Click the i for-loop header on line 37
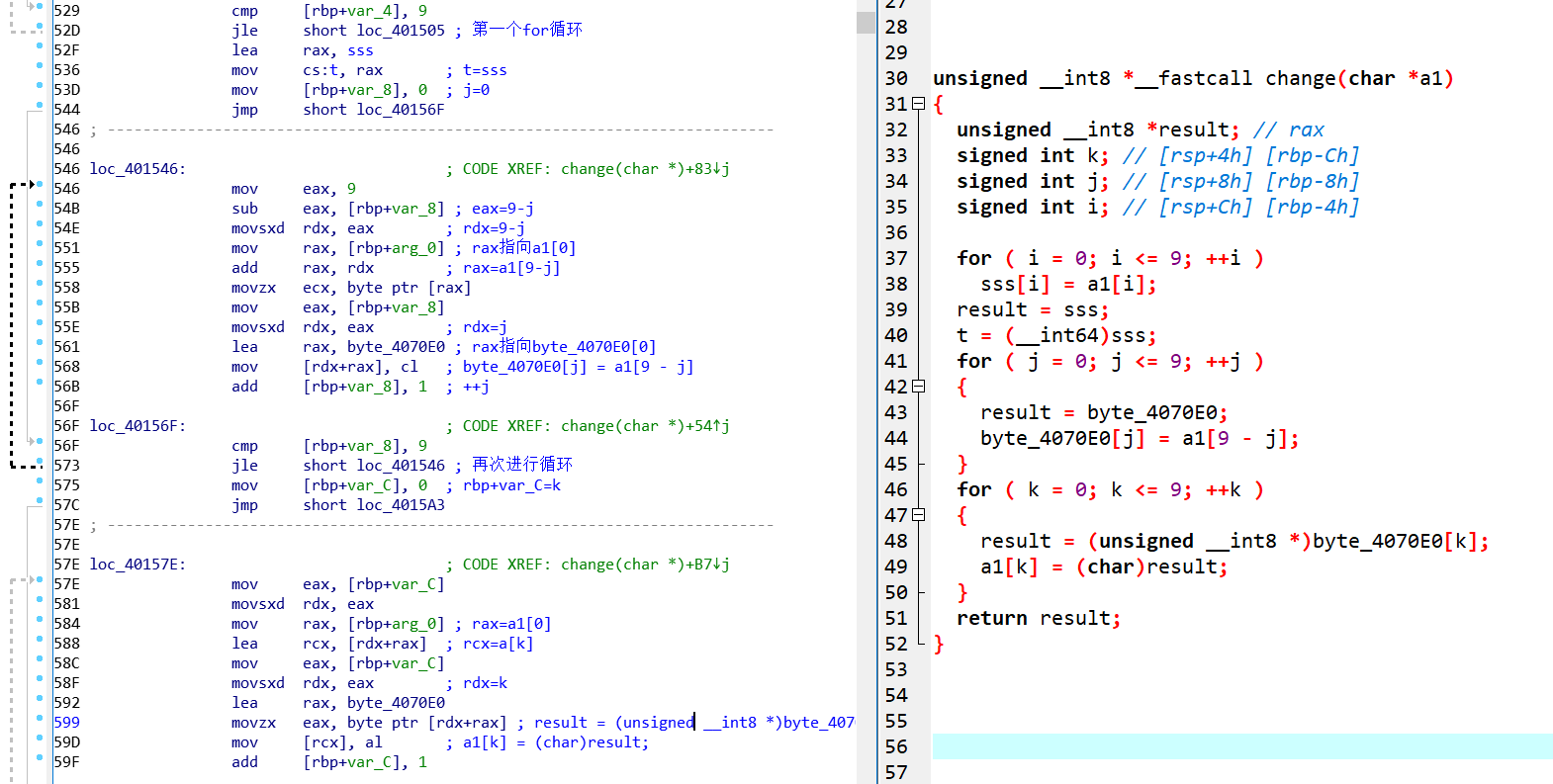The height and width of the screenshot is (784, 1553). pyautogui.click(x=1110, y=258)
